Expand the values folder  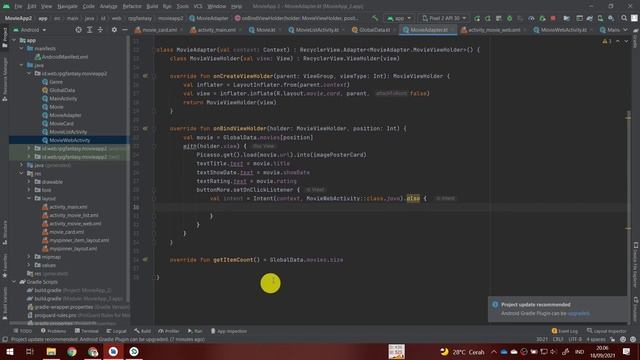[29, 265]
